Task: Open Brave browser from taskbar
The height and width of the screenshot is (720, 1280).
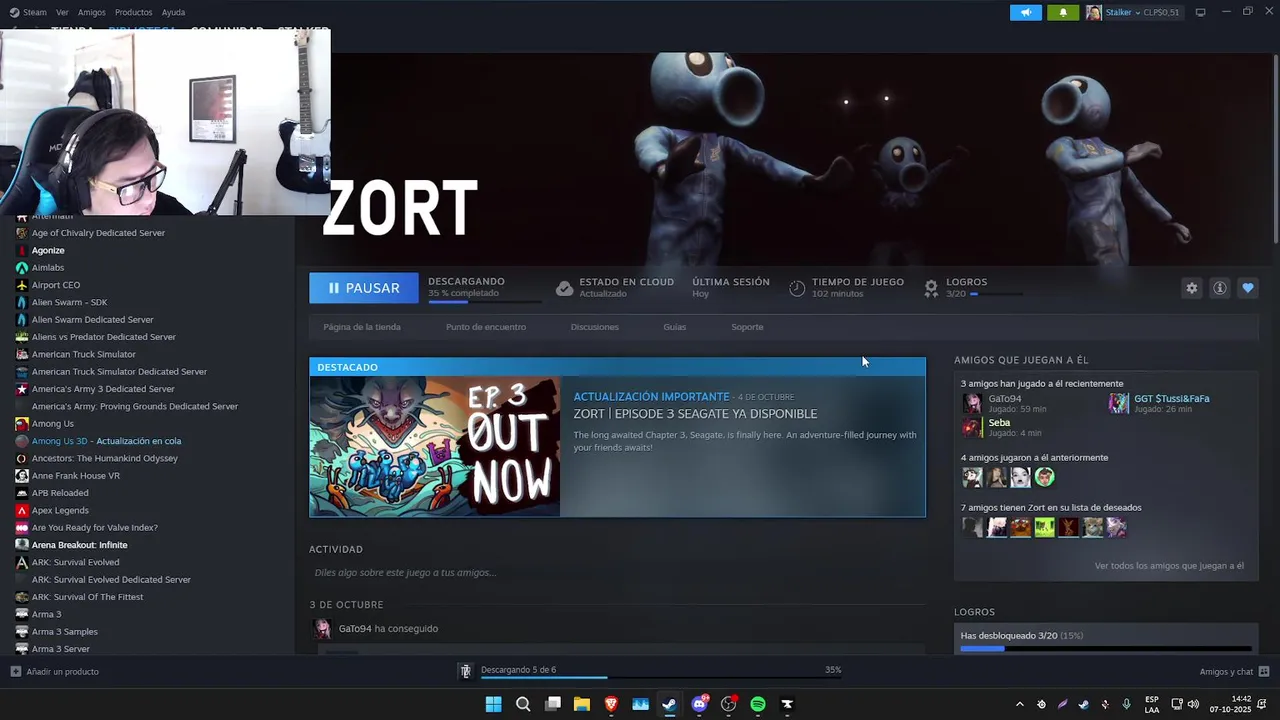Action: 611,704
